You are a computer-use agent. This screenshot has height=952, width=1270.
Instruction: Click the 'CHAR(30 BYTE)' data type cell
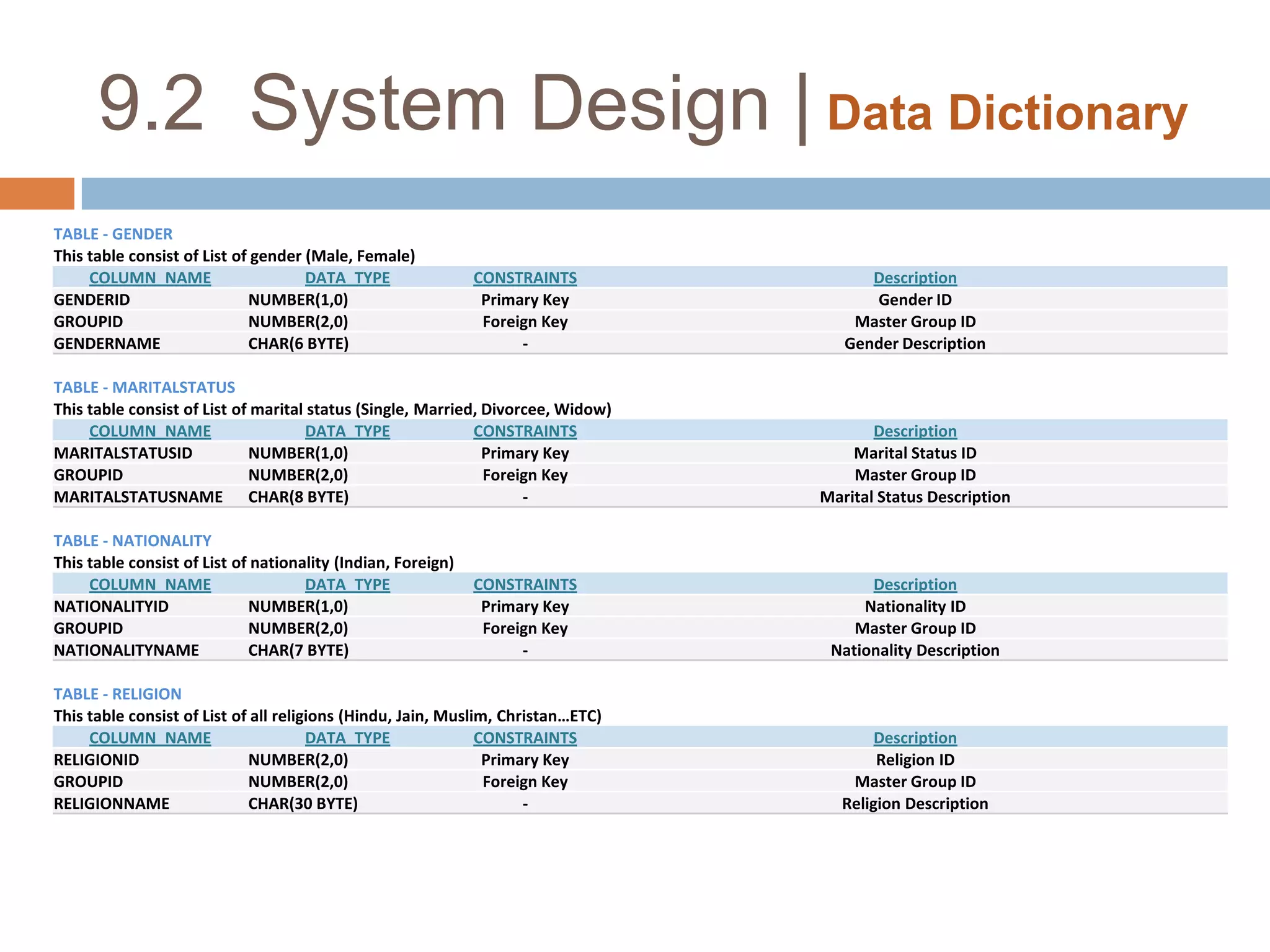click(x=303, y=804)
